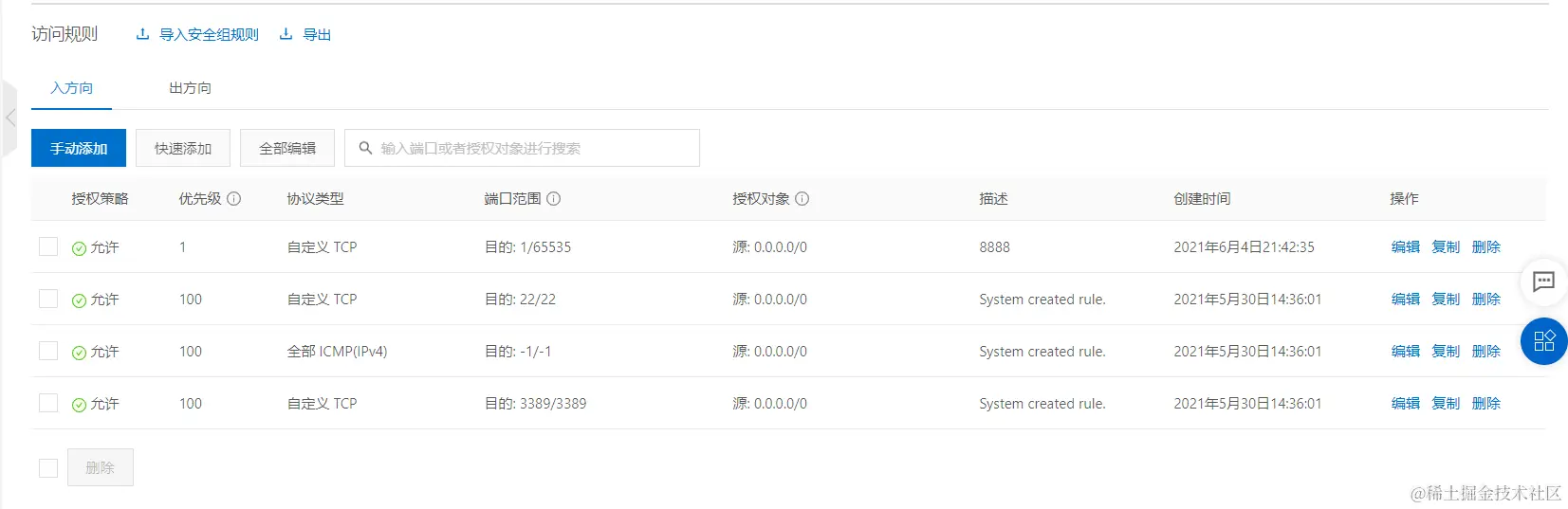Click the allow status icon in the 22/22 row
This screenshot has width=1568, height=509.
[x=79, y=300]
